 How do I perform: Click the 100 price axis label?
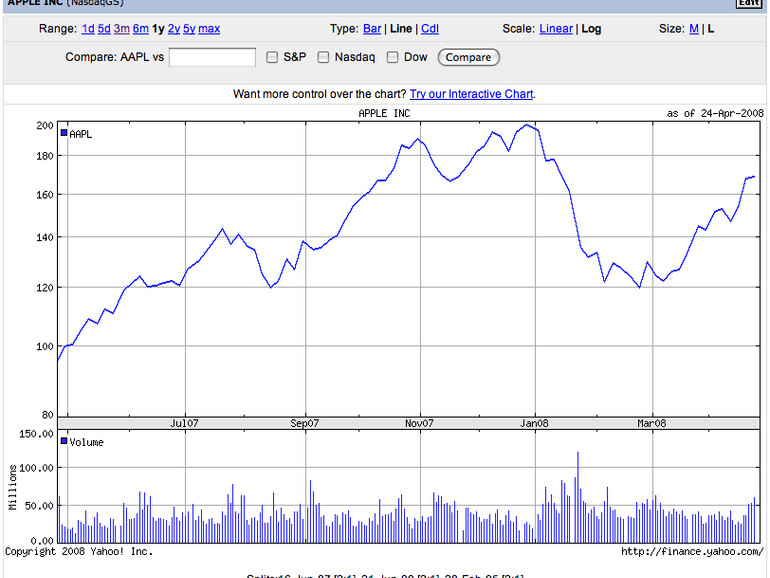point(45,346)
